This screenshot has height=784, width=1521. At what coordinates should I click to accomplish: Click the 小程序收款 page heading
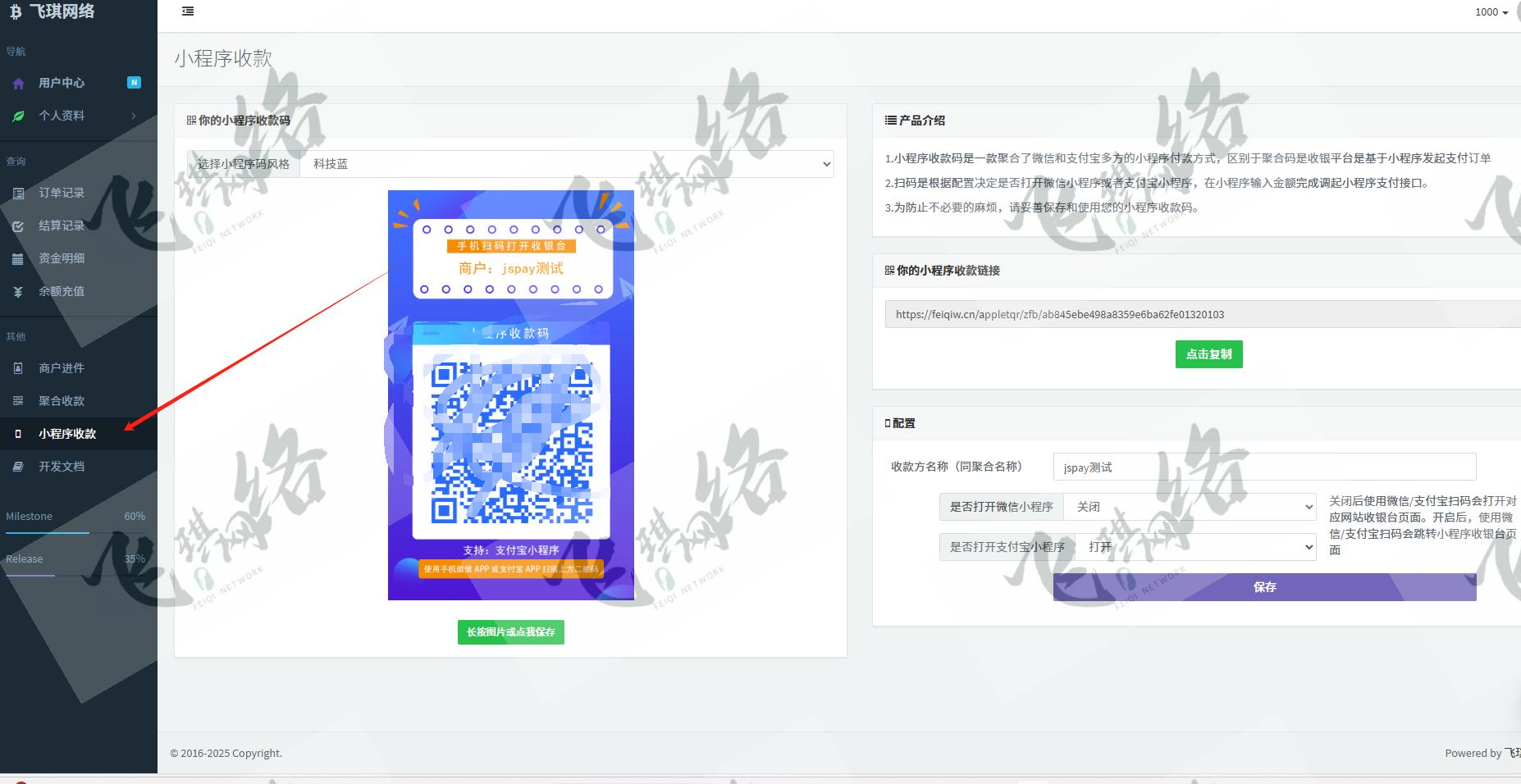click(223, 58)
